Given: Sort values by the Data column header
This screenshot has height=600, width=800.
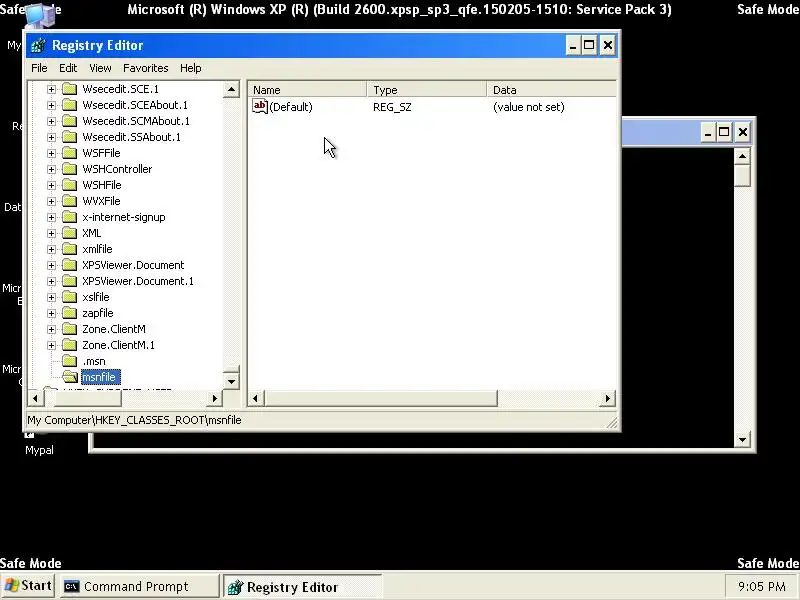Looking at the screenshot, I should click(551, 90).
